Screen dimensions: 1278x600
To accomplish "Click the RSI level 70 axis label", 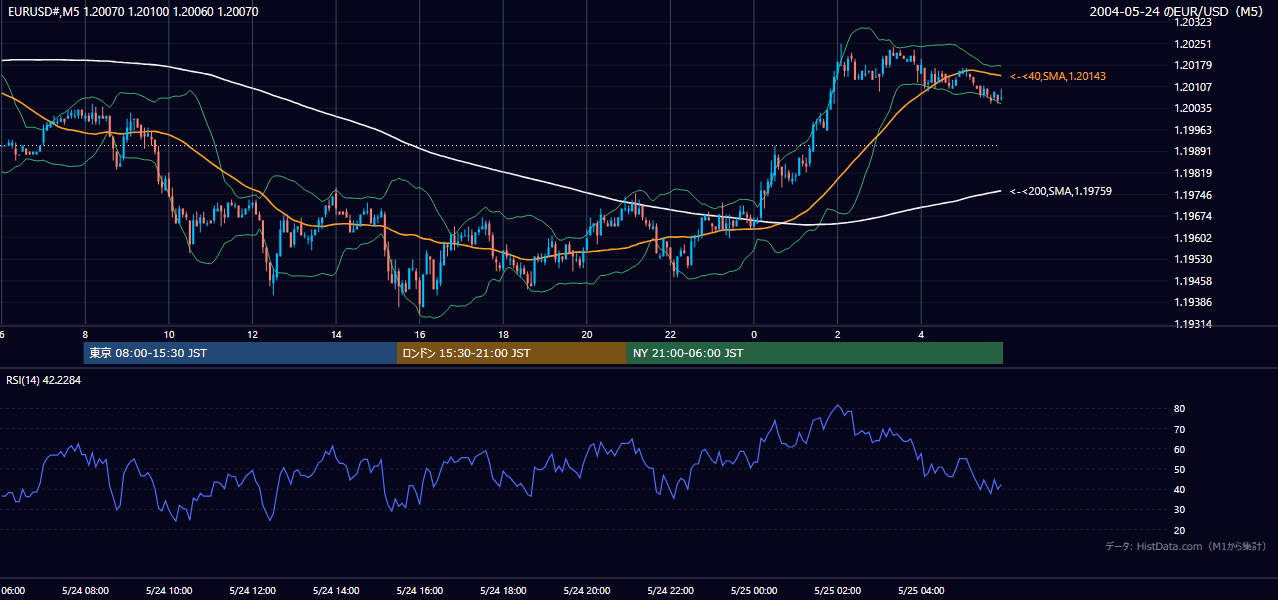I will 1180,429.
